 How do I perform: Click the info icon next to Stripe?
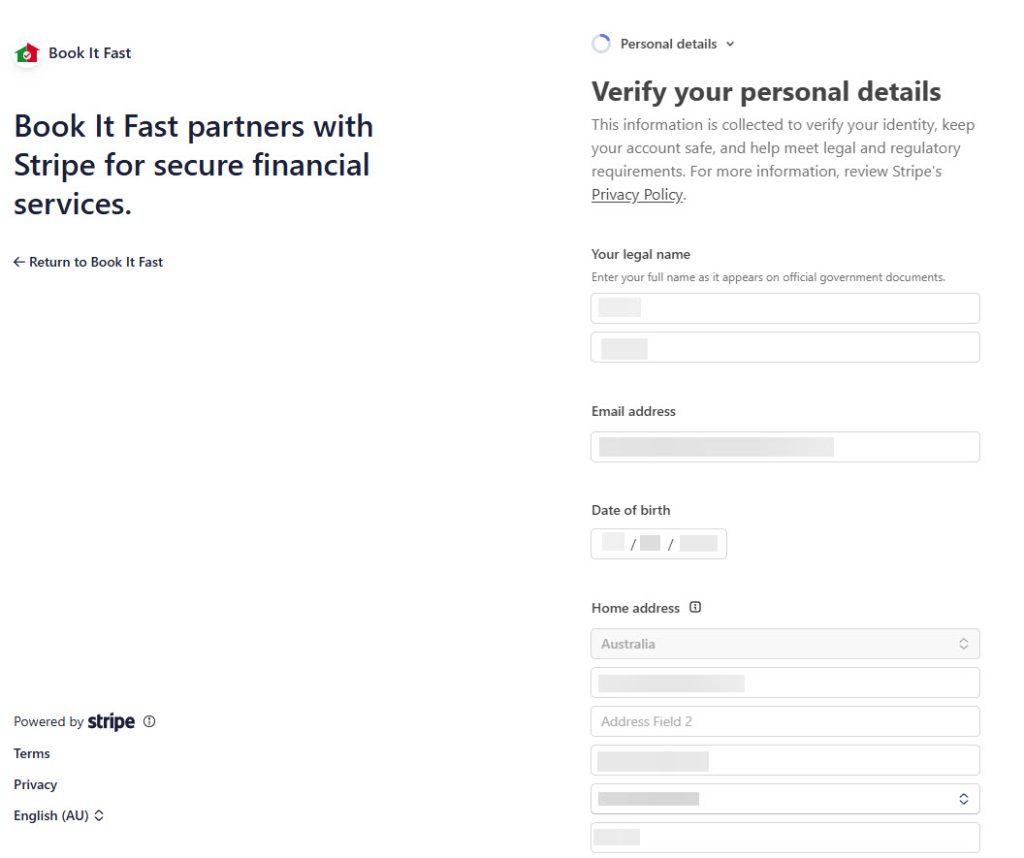149,721
